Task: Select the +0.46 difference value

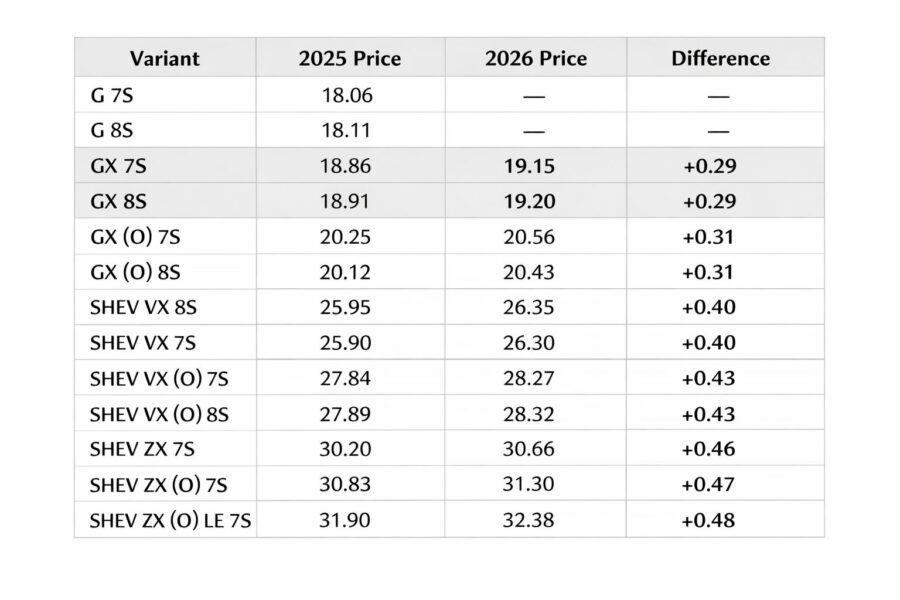Action: [x=708, y=449]
